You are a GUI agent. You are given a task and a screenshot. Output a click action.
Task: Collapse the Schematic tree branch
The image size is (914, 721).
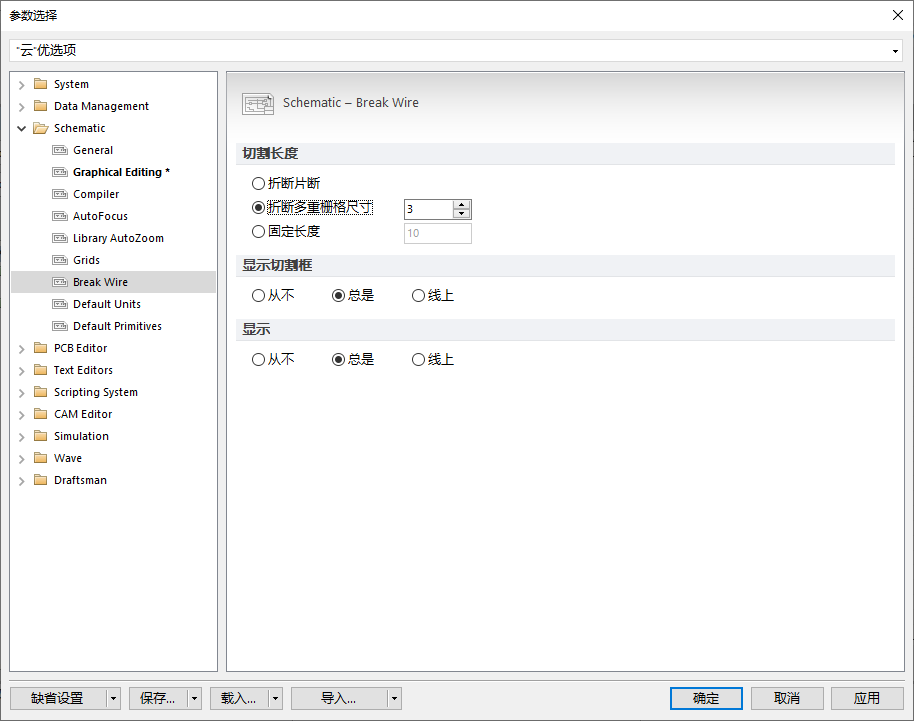point(21,128)
